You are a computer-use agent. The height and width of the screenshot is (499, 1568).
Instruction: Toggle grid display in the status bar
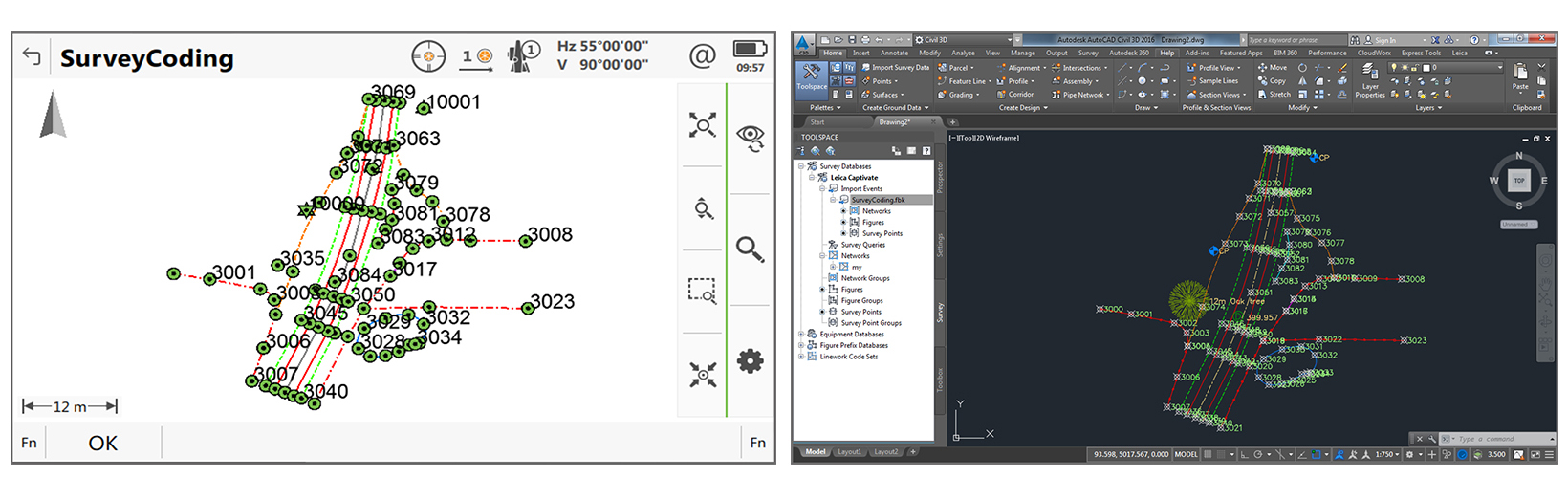click(1209, 454)
